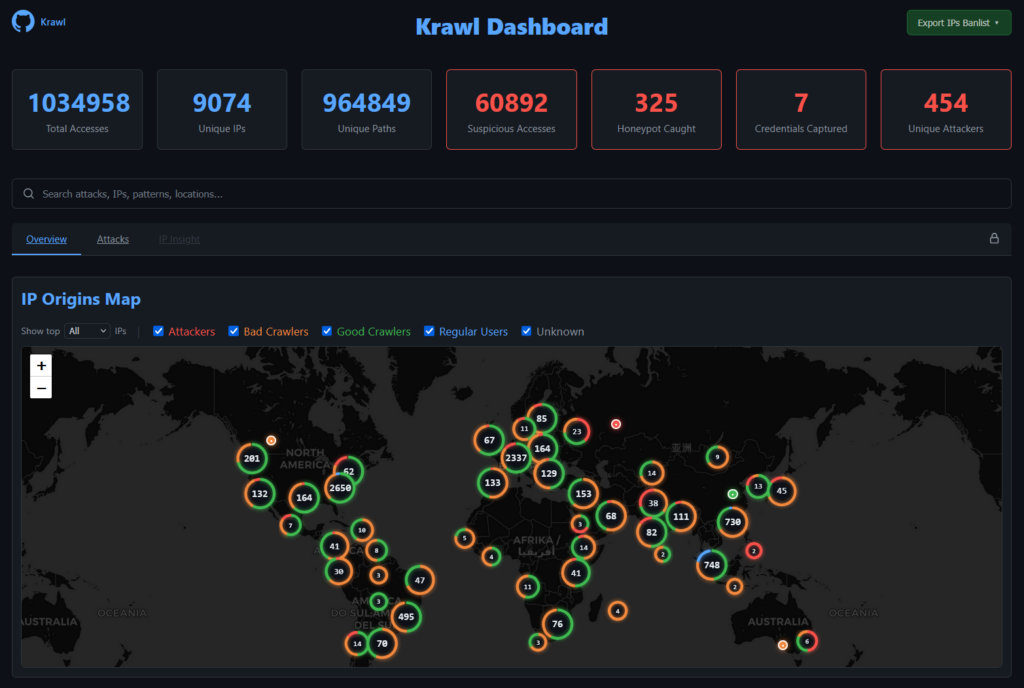
Task: Open the Export IPs Banlist dropdown
Action: tap(958, 23)
